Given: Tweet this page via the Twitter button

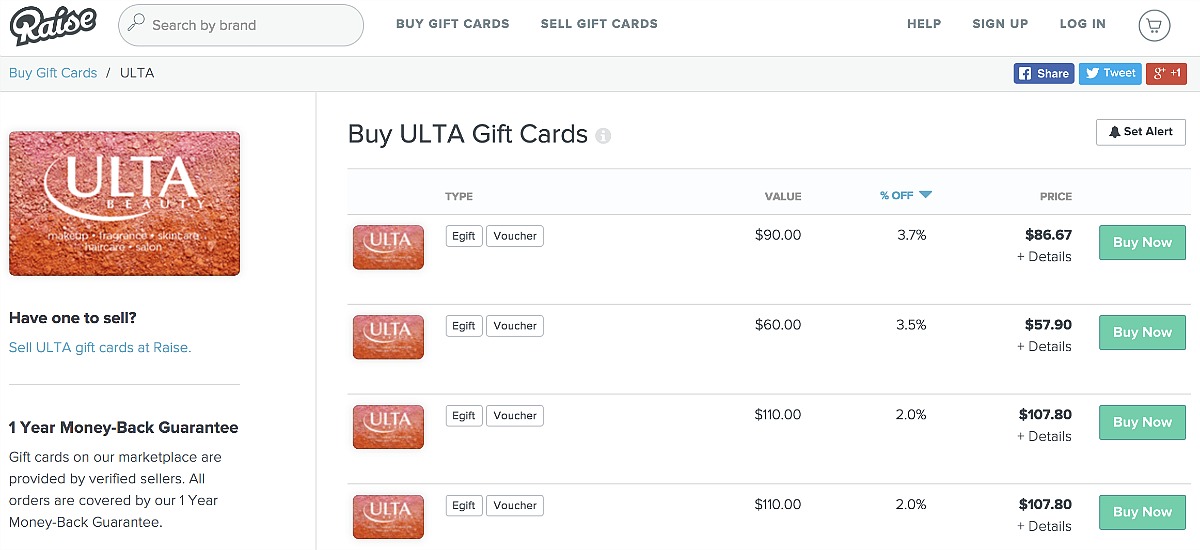Looking at the screenshot, I should coord(1110,73).
